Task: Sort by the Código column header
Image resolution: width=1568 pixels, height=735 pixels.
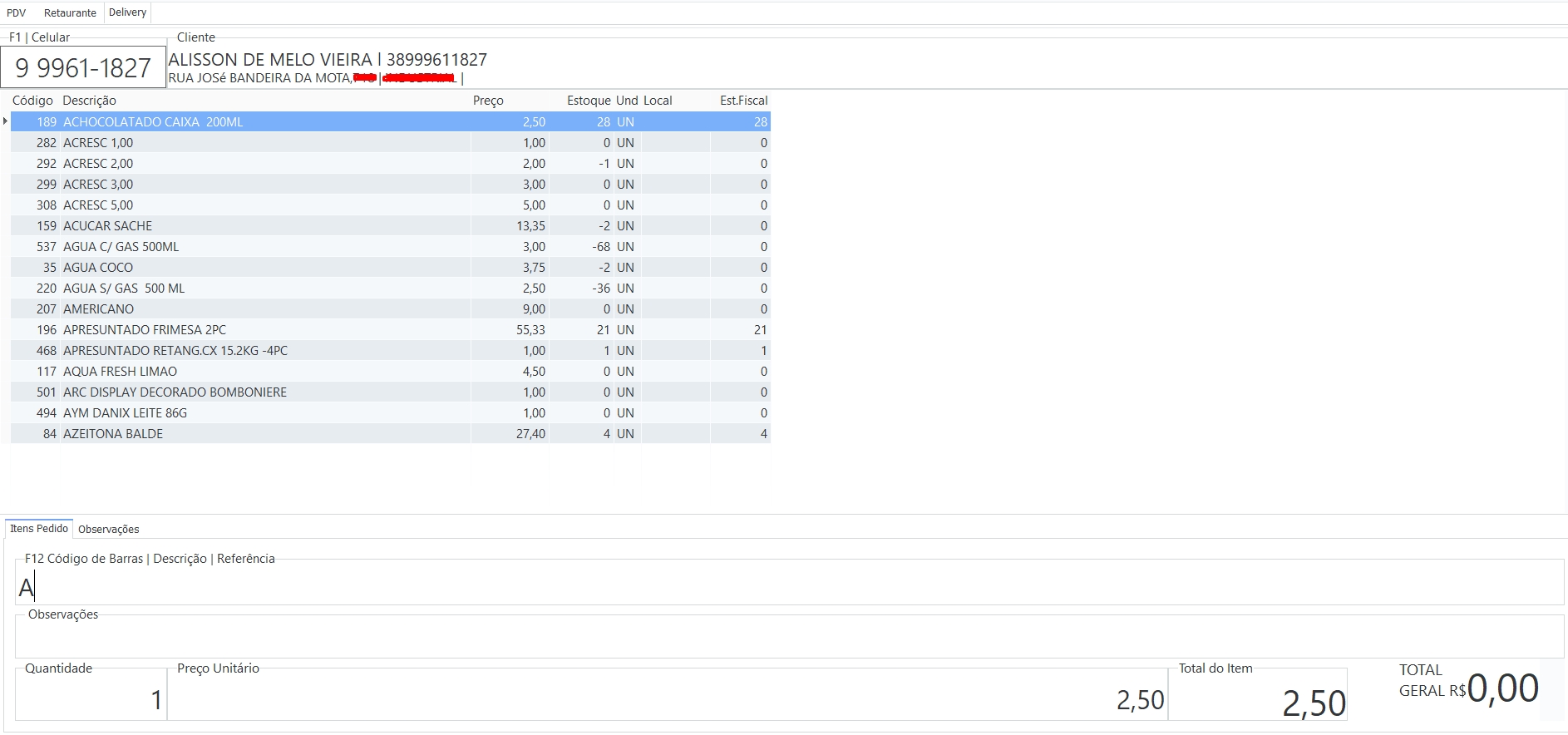Action: 32,101
